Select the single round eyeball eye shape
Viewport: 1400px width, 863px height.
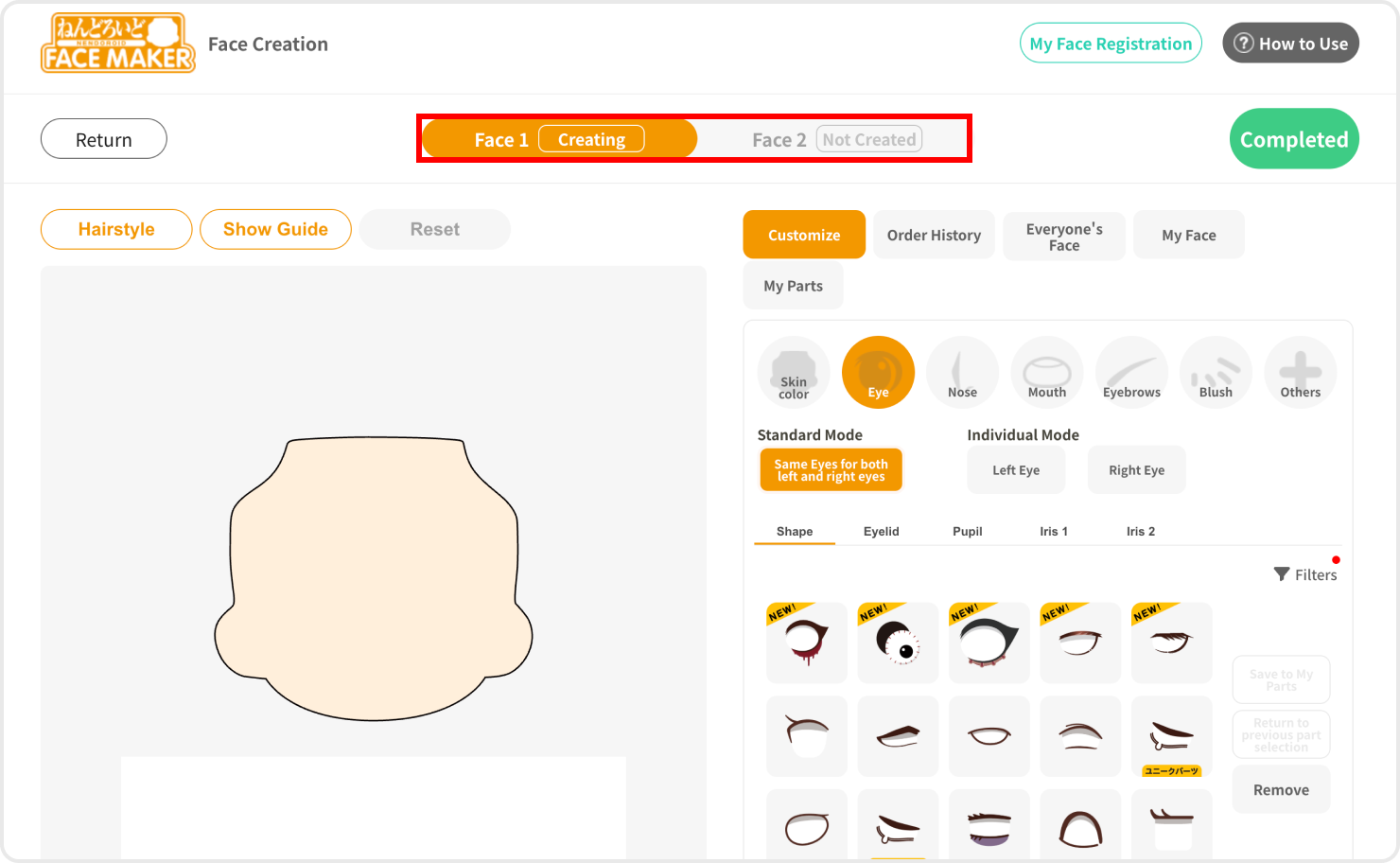(x=898, y=643)
